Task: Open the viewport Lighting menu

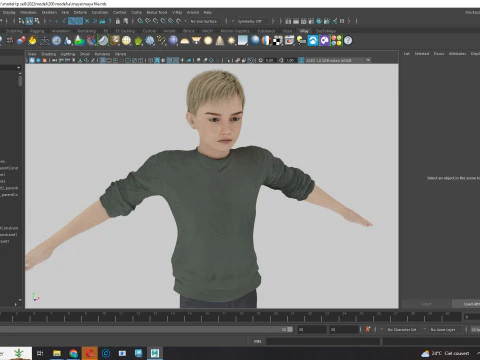Action: point(68,54)
